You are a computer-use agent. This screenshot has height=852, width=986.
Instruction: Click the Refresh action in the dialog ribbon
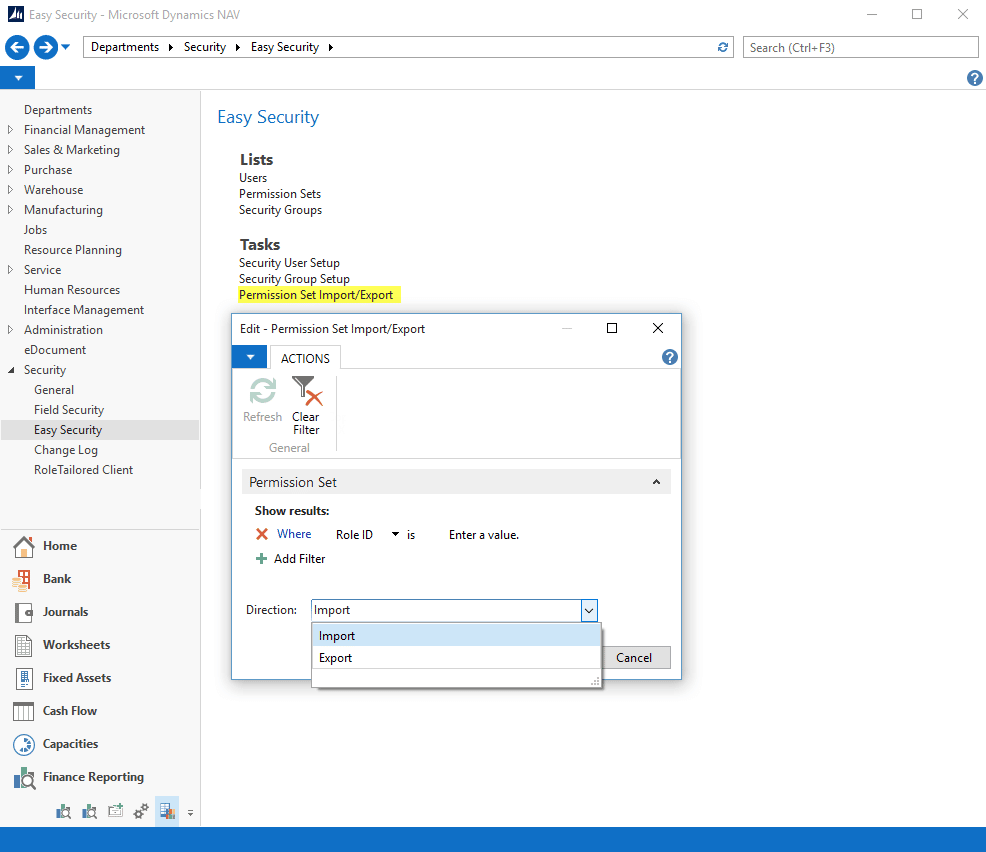(262, 400)
